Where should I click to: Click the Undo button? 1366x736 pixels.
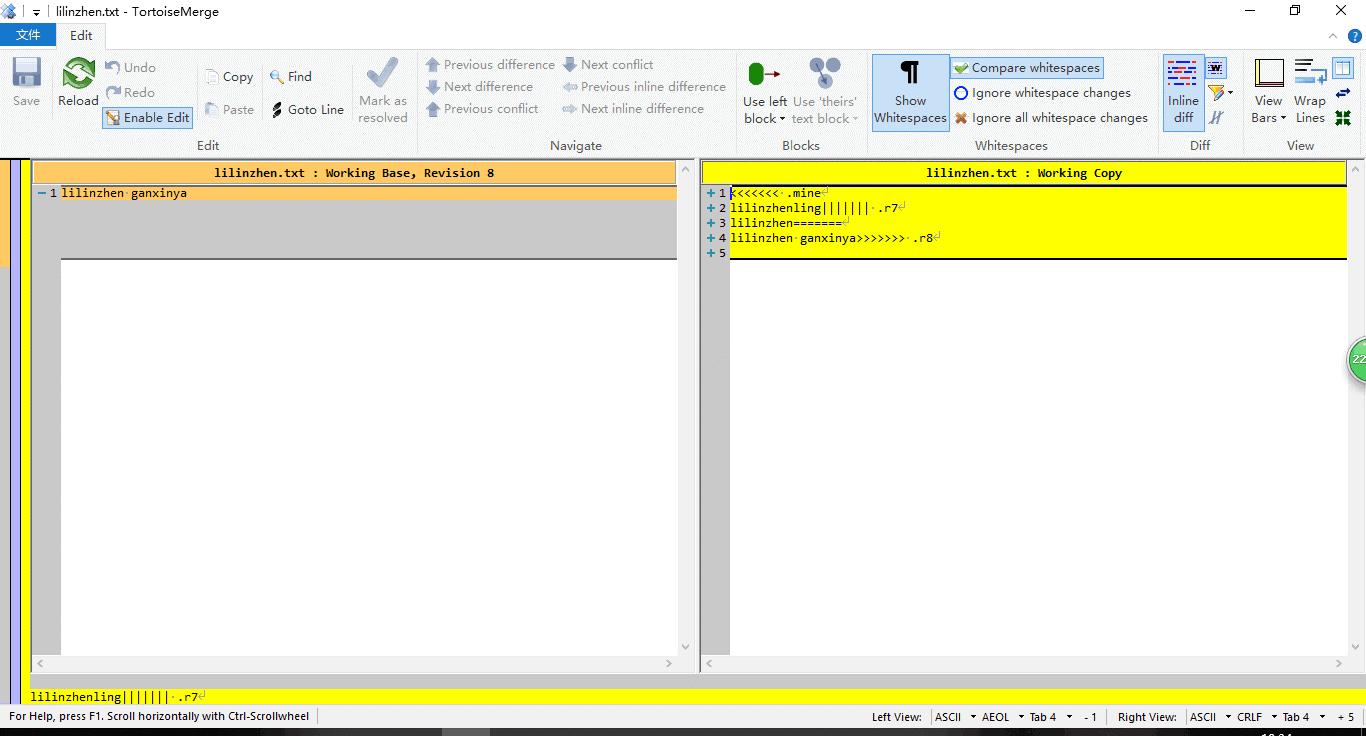pos(131,68)
